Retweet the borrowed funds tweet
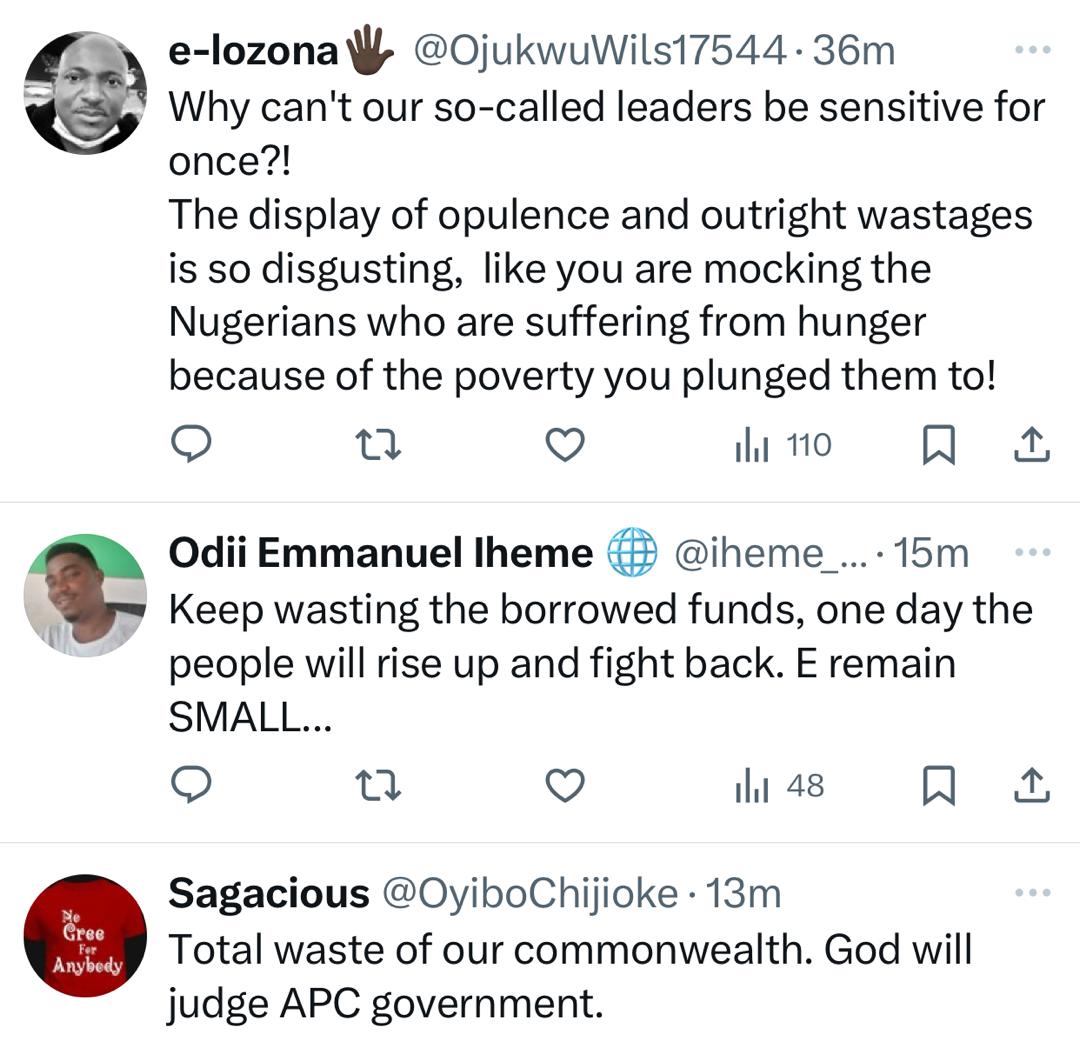Image resolution: width=1080 pixels, height=1040 pixels. (379, 786)
